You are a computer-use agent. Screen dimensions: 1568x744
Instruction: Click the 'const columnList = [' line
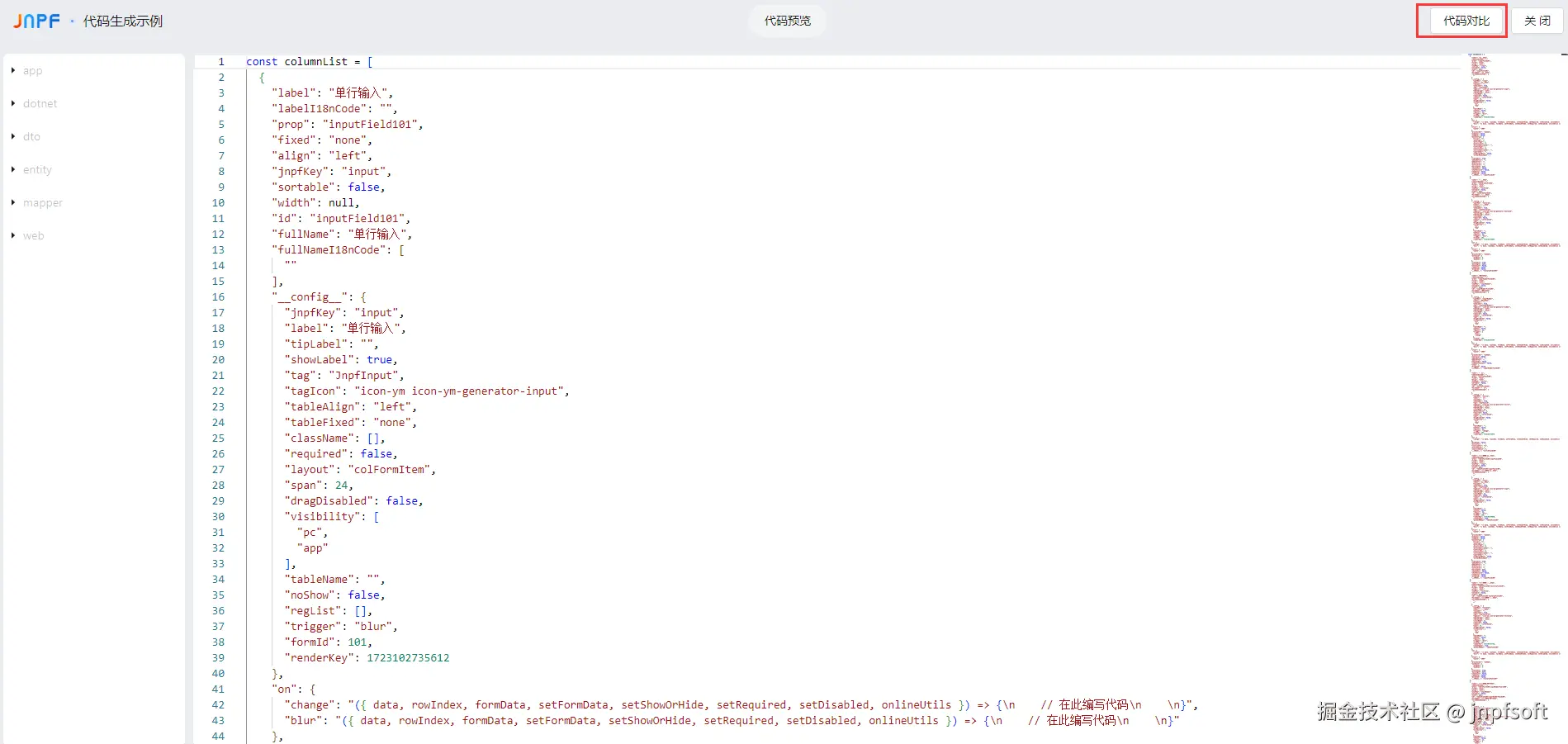(310, 62)
